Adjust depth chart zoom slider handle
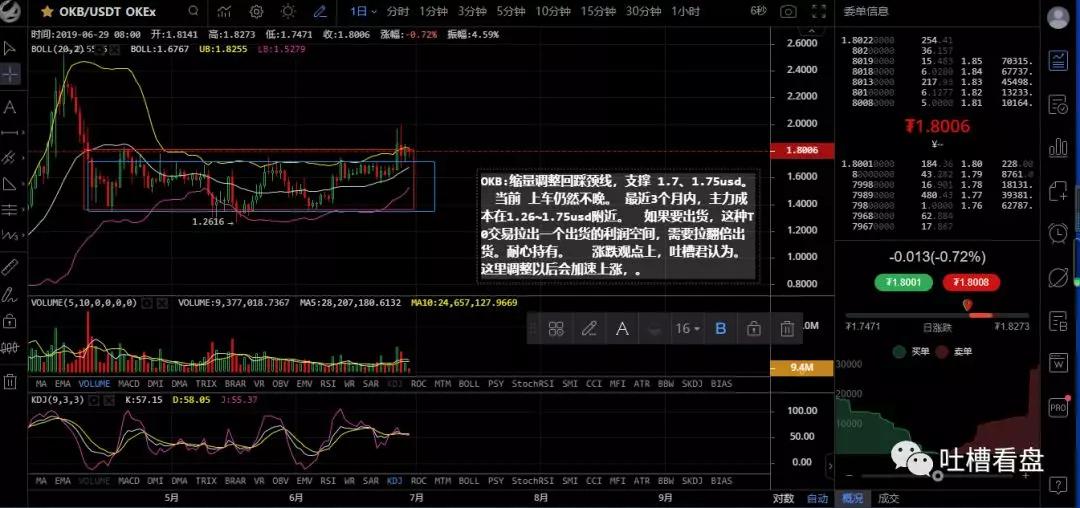Screen dimensions: 1080x508 pyautogui.click(x=937, y=476)
